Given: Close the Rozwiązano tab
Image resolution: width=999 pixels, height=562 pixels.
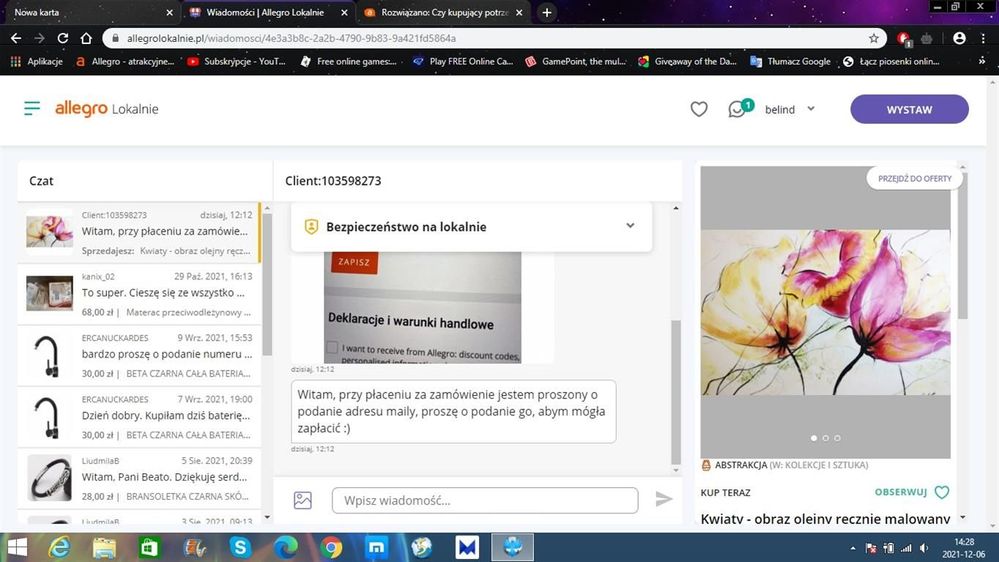Looking at the screenshot, I should [x=519, y=13].
